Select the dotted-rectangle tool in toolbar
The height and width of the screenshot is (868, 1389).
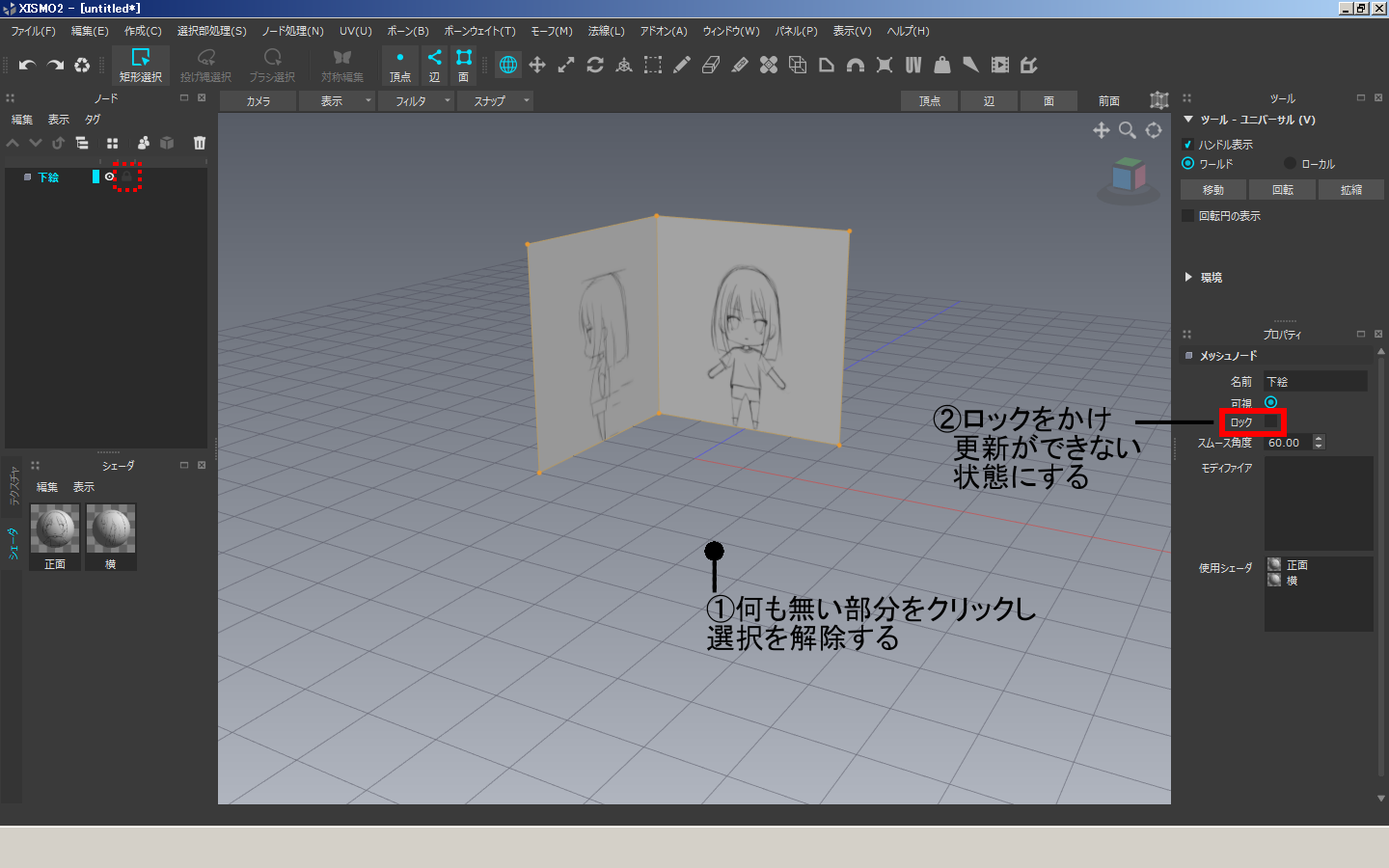tap(653, 65)
